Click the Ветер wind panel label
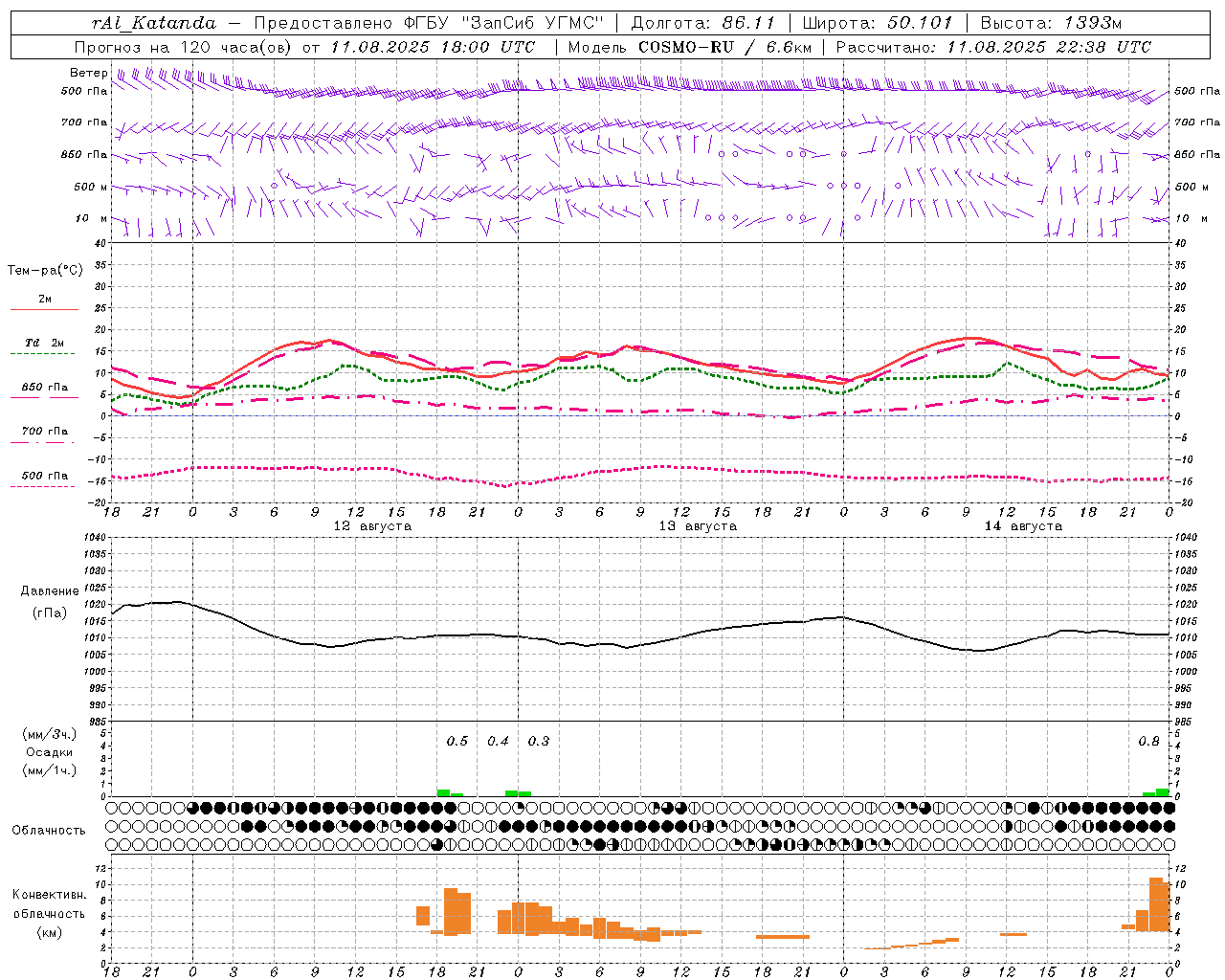 pyautogui.click(x=88, y=73)
